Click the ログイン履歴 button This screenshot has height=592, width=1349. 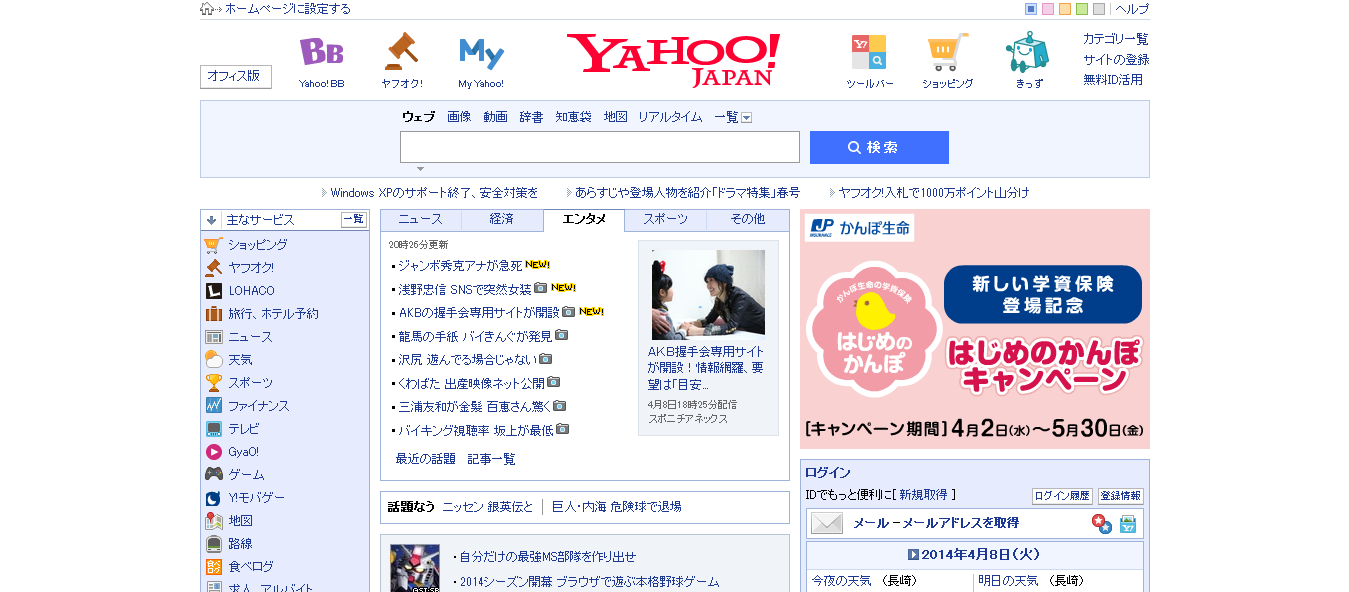(1062, 496)
